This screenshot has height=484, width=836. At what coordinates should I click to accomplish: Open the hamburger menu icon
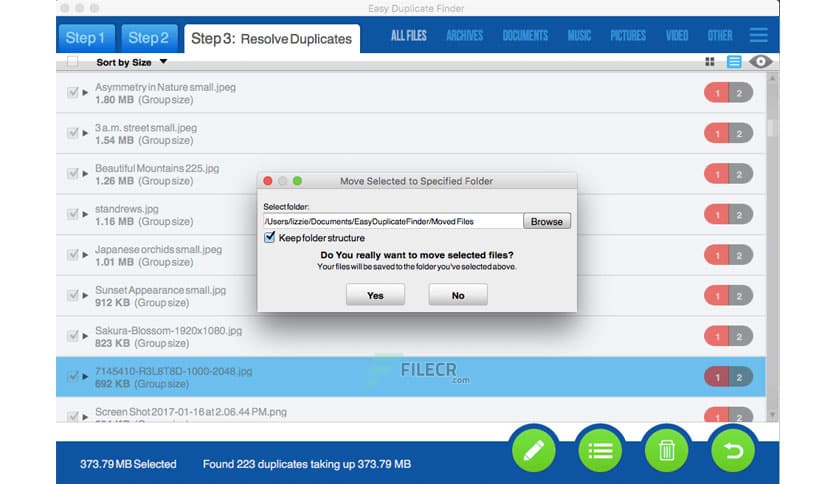coord(758,35)
